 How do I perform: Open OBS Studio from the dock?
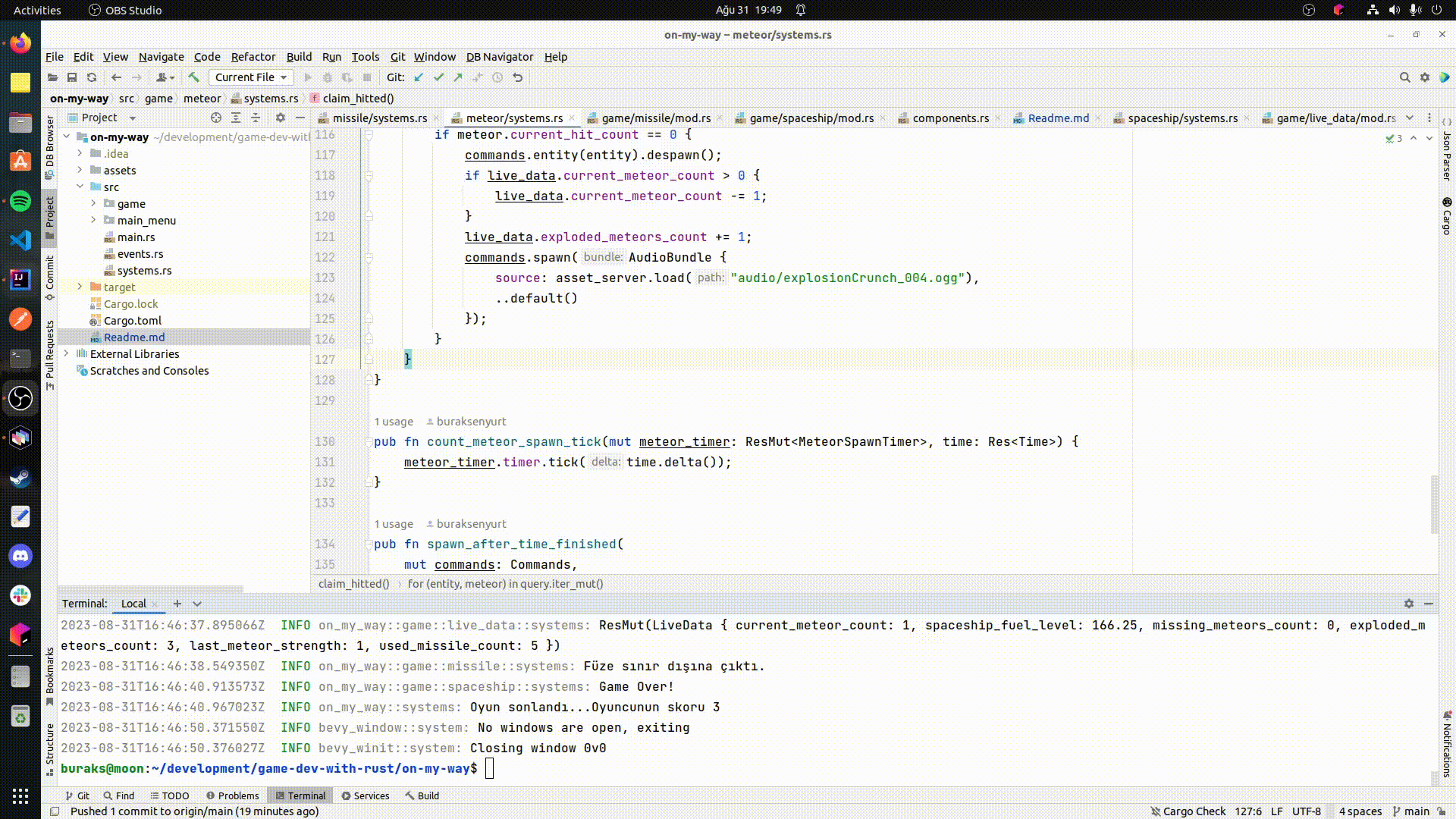point(20,398)
